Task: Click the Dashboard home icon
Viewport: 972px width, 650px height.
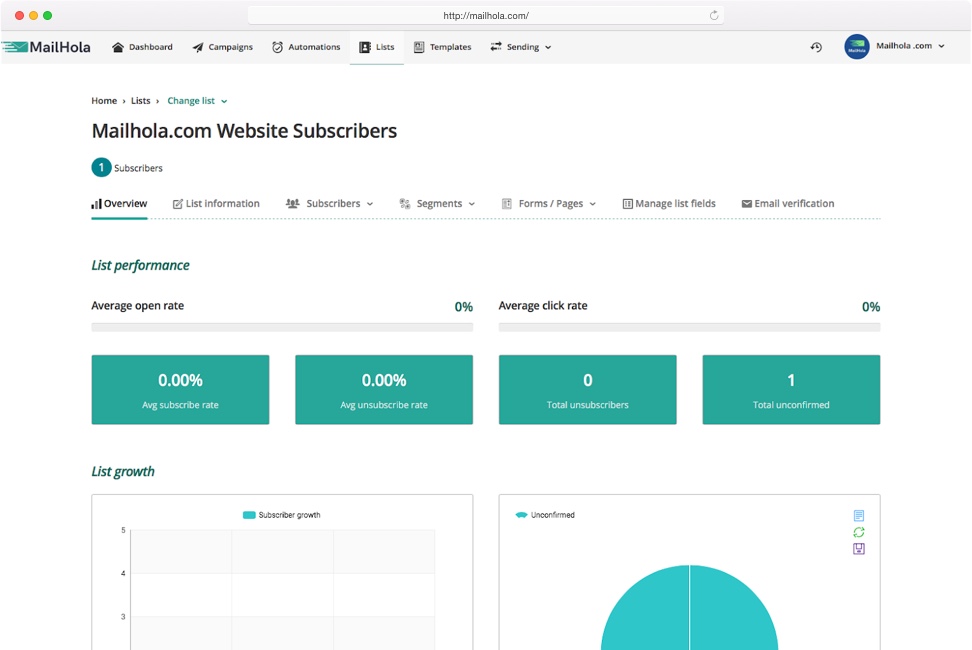Action: point(118,47)
